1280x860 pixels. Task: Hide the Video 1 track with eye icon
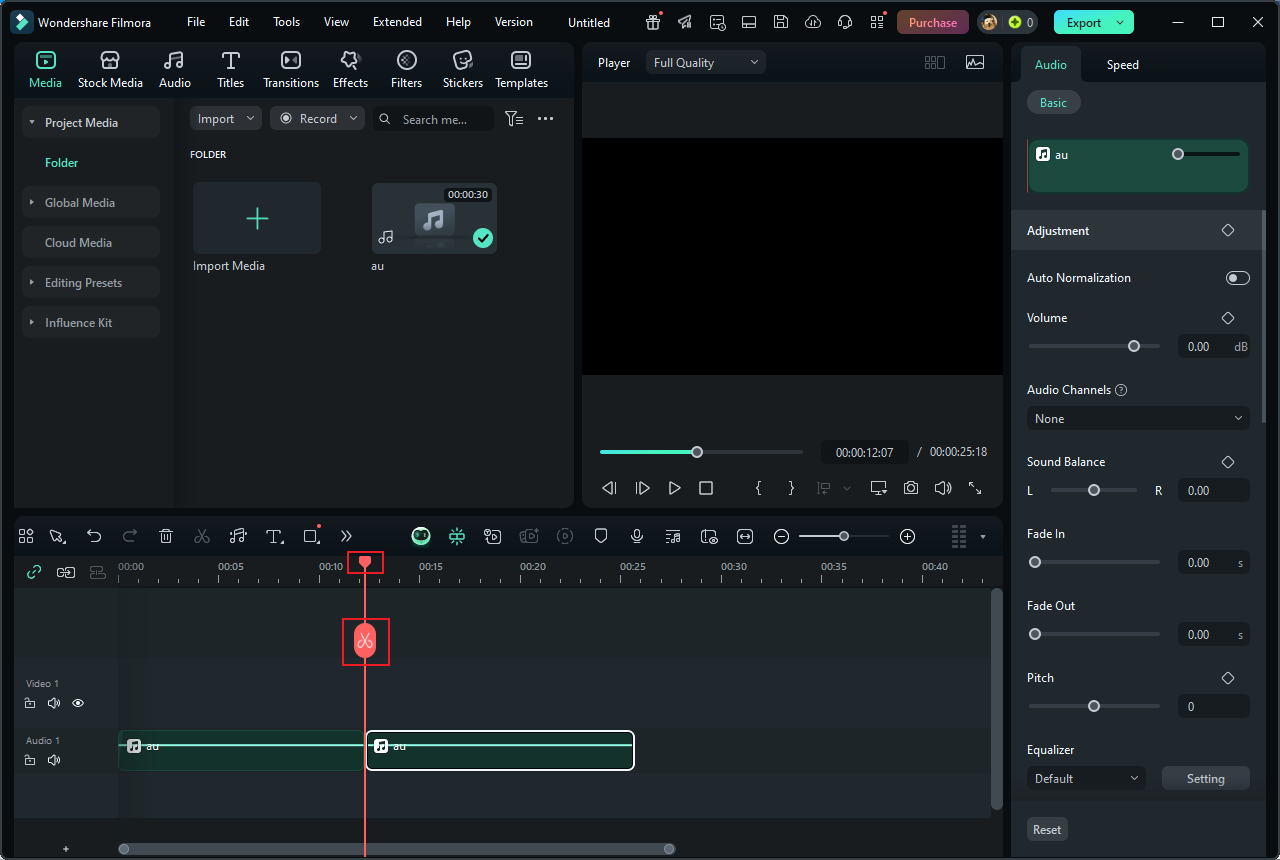coord(78,703)
